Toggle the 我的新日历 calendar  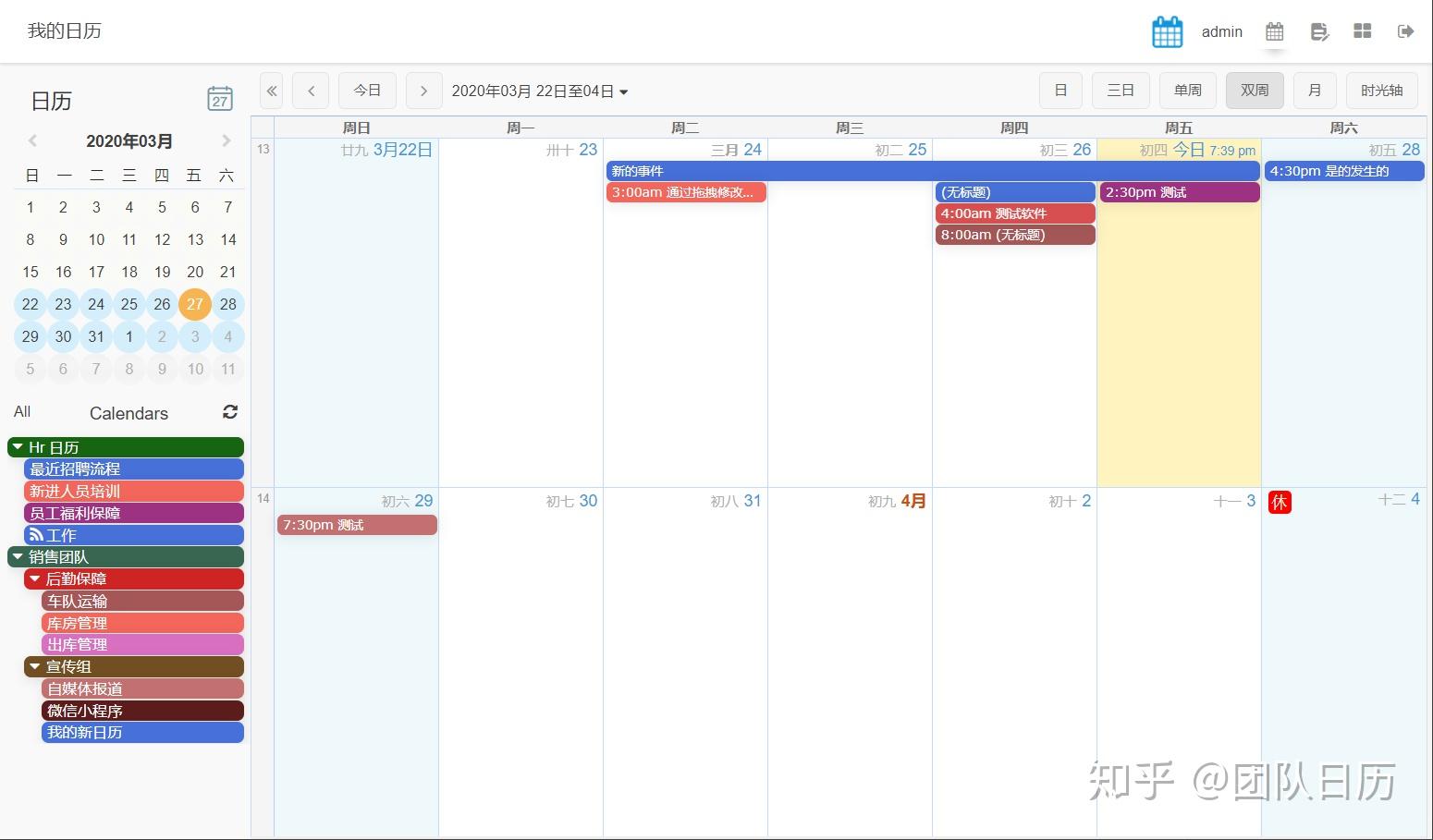click(143, 733)
